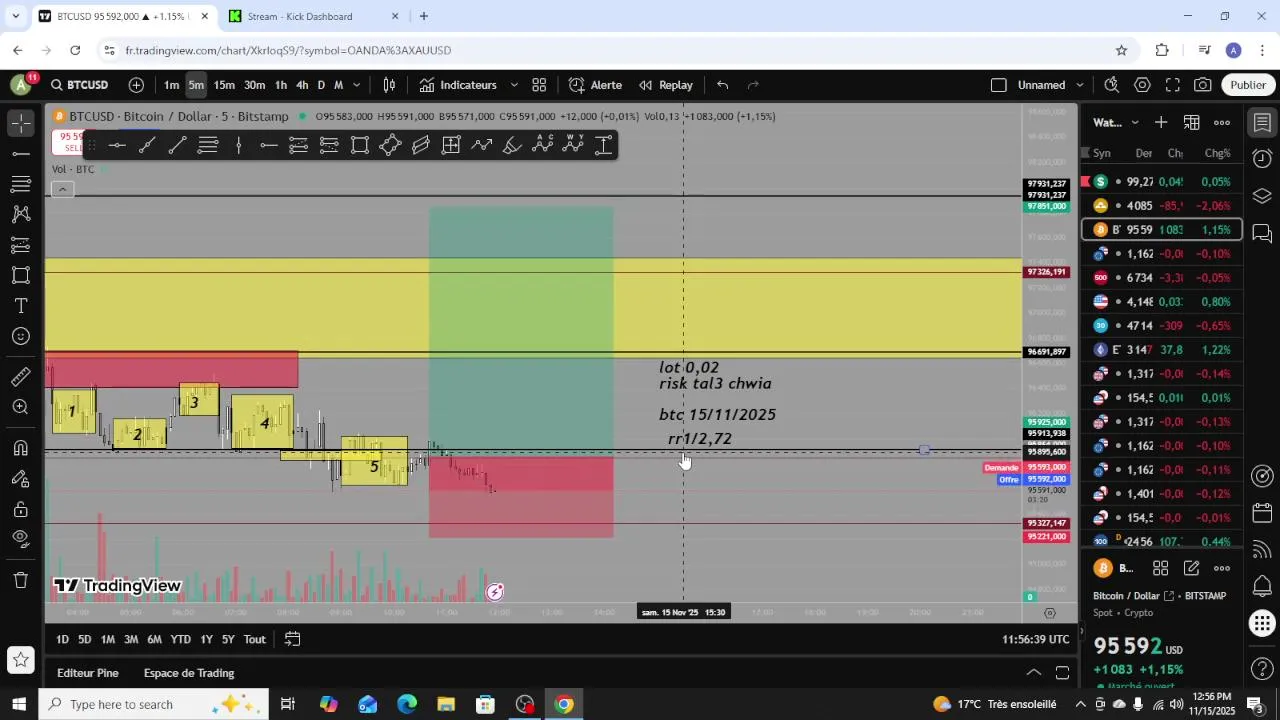The image size is (1280, 720).
Task: Pick the highlighter brush in floating toolbar
Action: click(512, 146)
